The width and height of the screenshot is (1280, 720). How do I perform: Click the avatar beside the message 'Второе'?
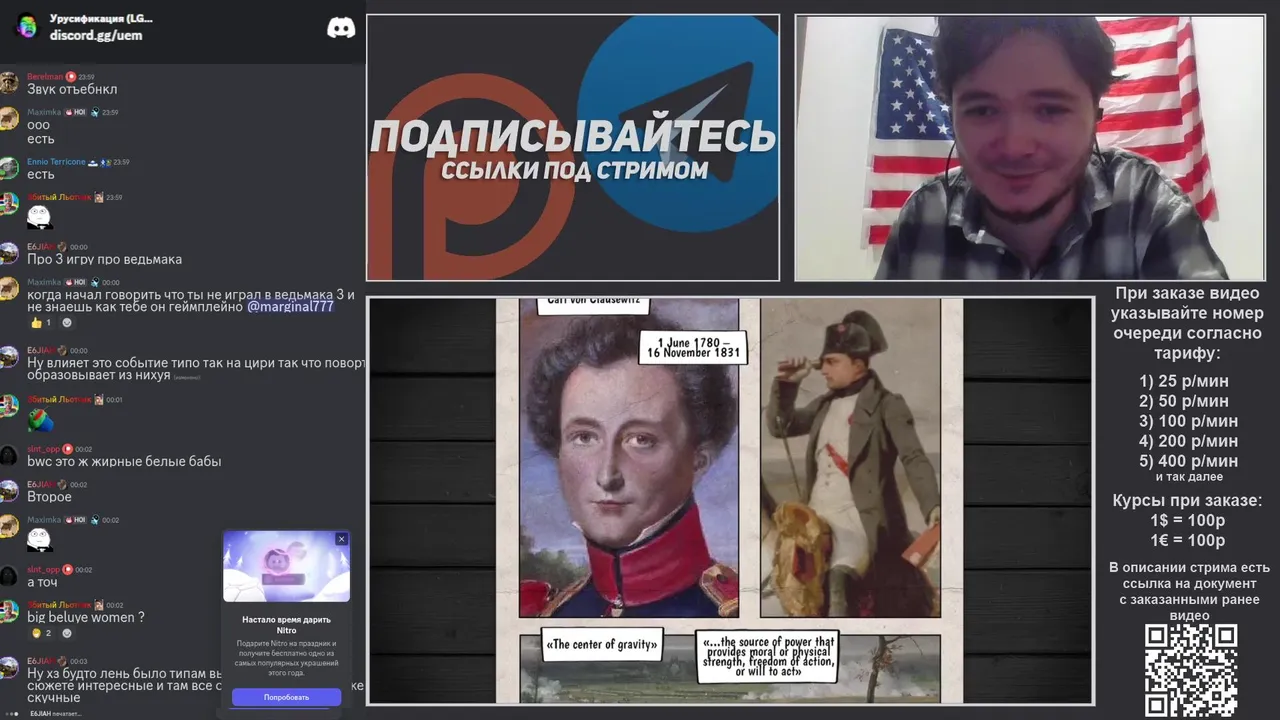pos(9,491)
